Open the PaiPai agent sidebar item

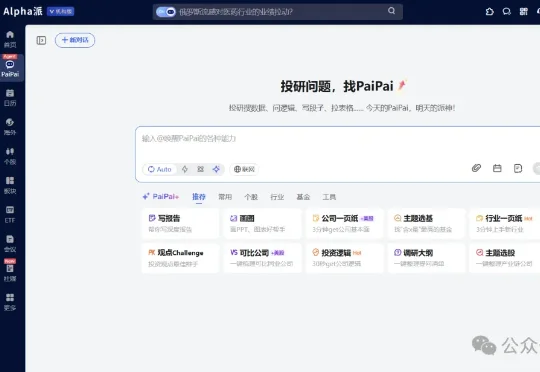click(x=10, y=68)
